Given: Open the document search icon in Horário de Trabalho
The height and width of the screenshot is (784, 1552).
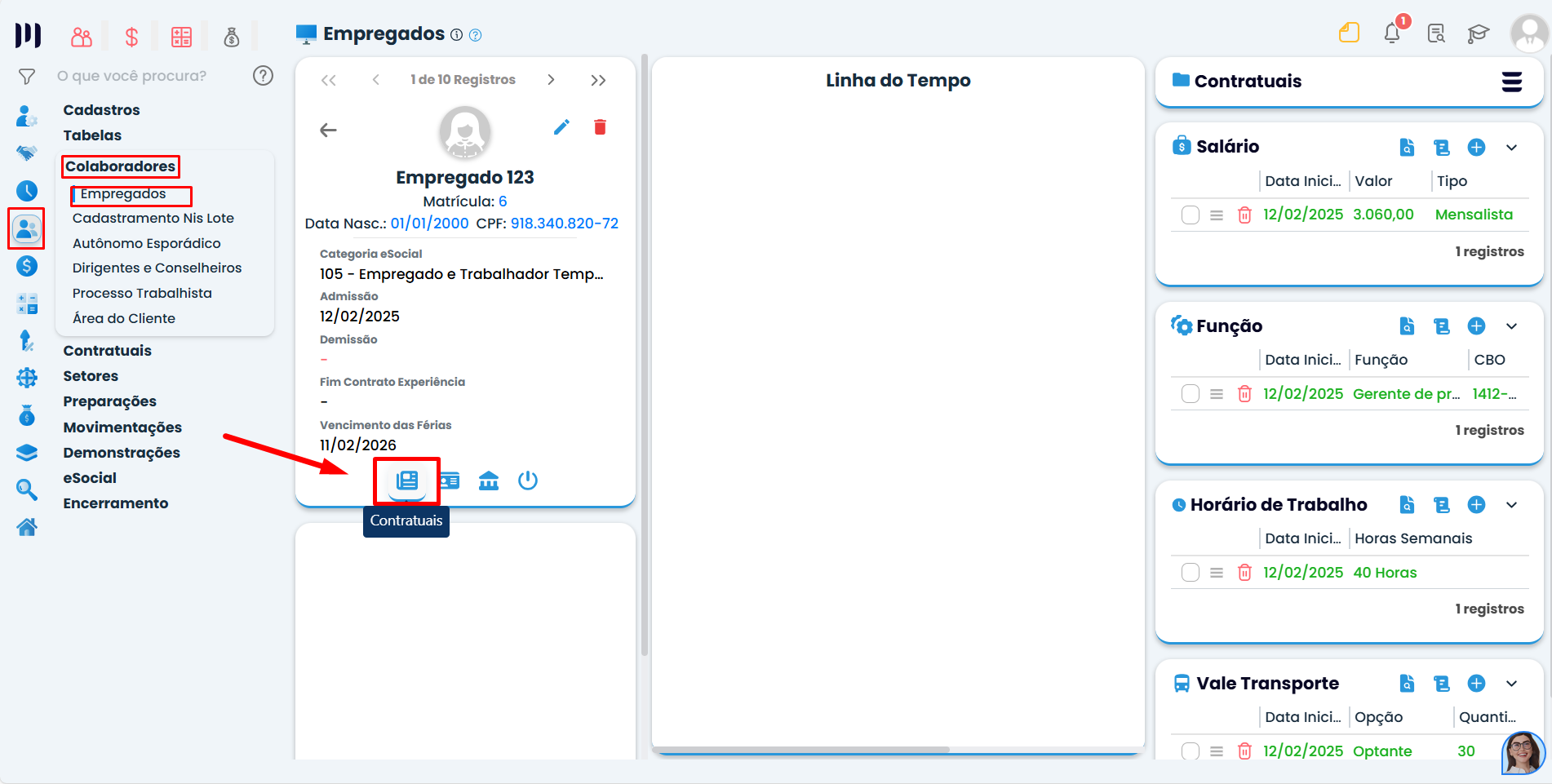Looking at the screenshot, I should [1407, 505].
